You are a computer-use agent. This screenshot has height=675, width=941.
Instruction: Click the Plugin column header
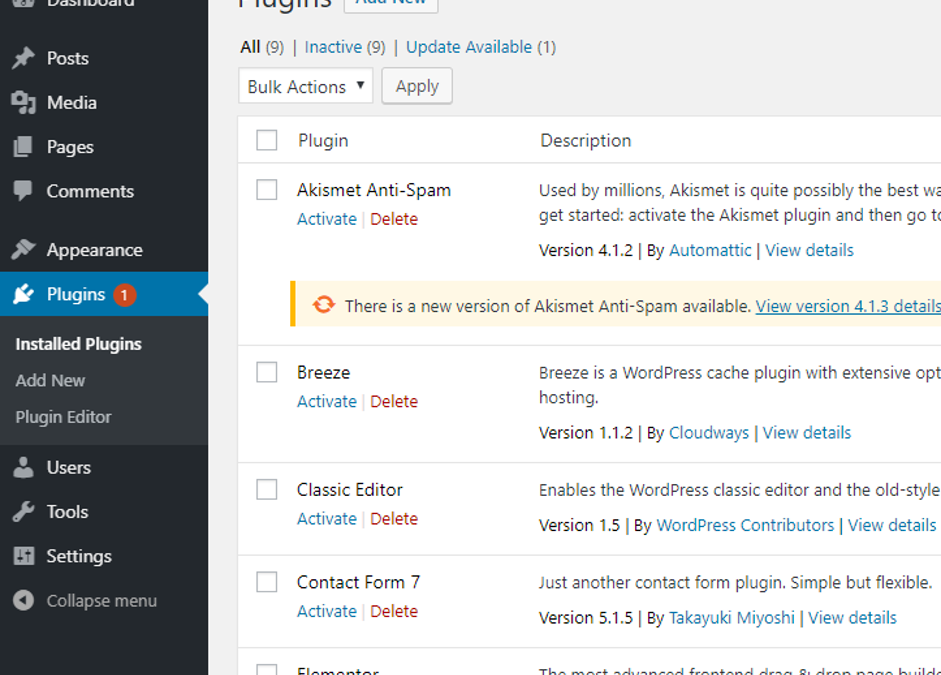[x=323, y=140]
